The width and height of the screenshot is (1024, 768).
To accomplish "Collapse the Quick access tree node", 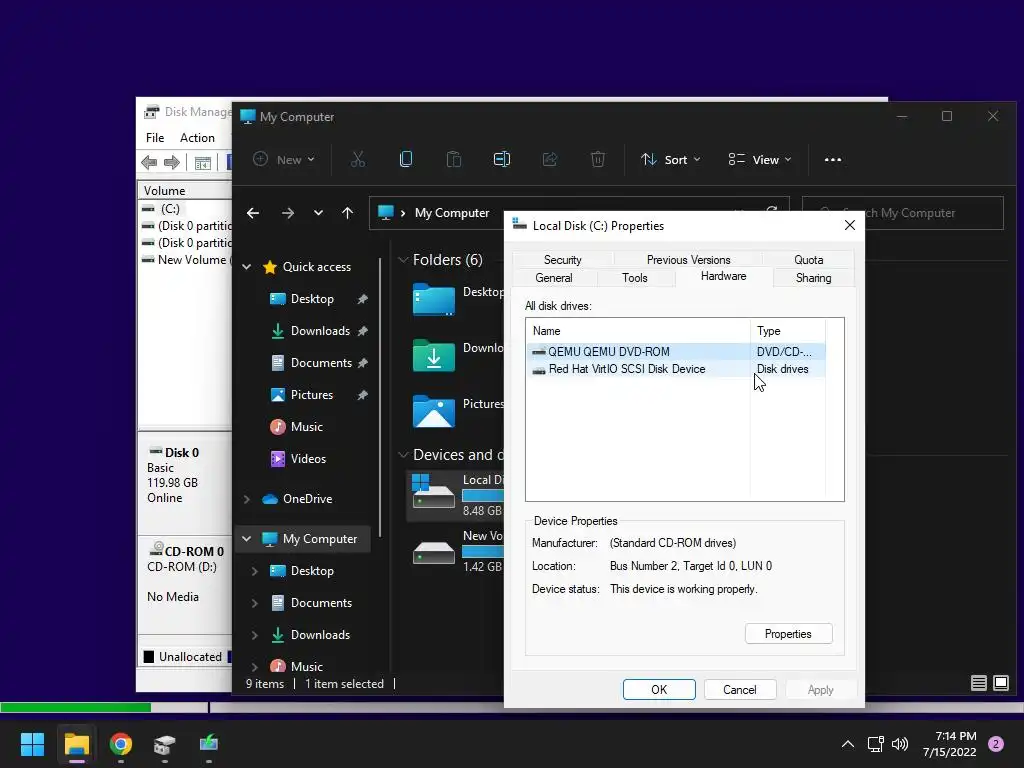I will [247, 267].
